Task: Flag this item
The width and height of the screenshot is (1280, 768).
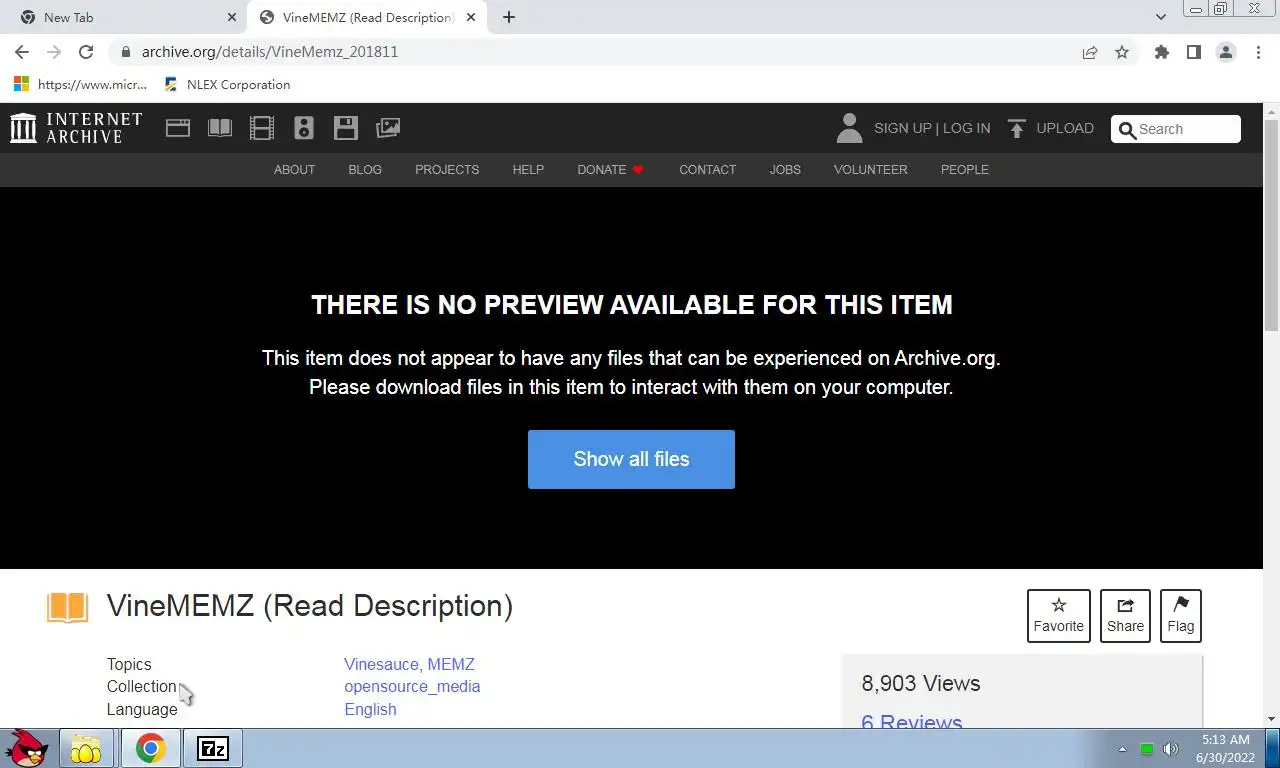Action: 1180,615
